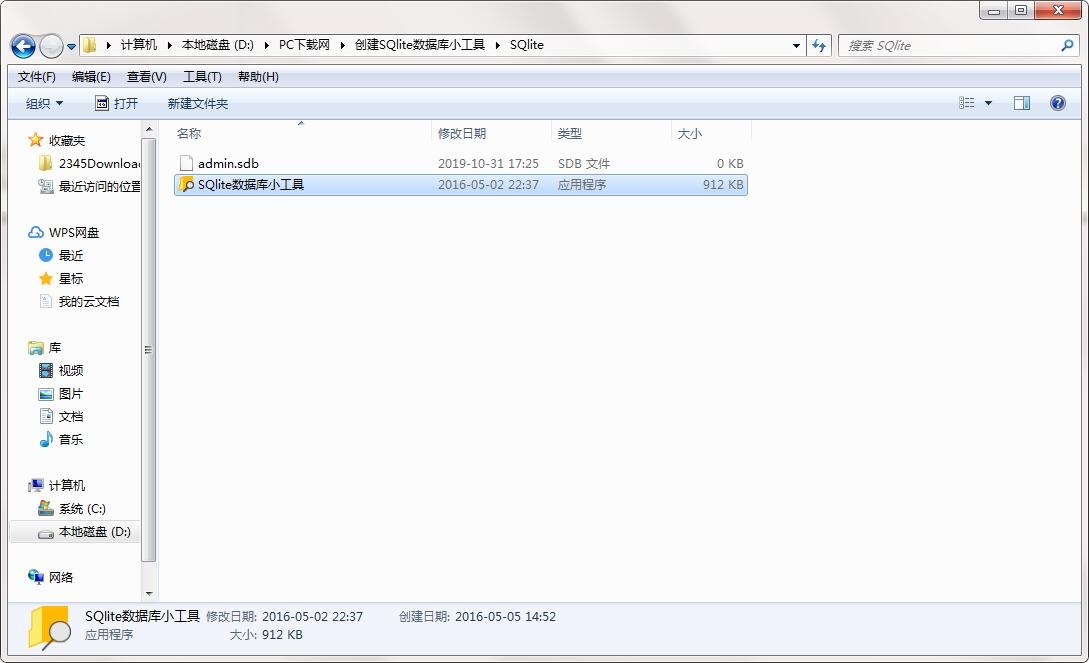
Task: Navigate to 计算机 in the address path
Action: tap(139, 45)
